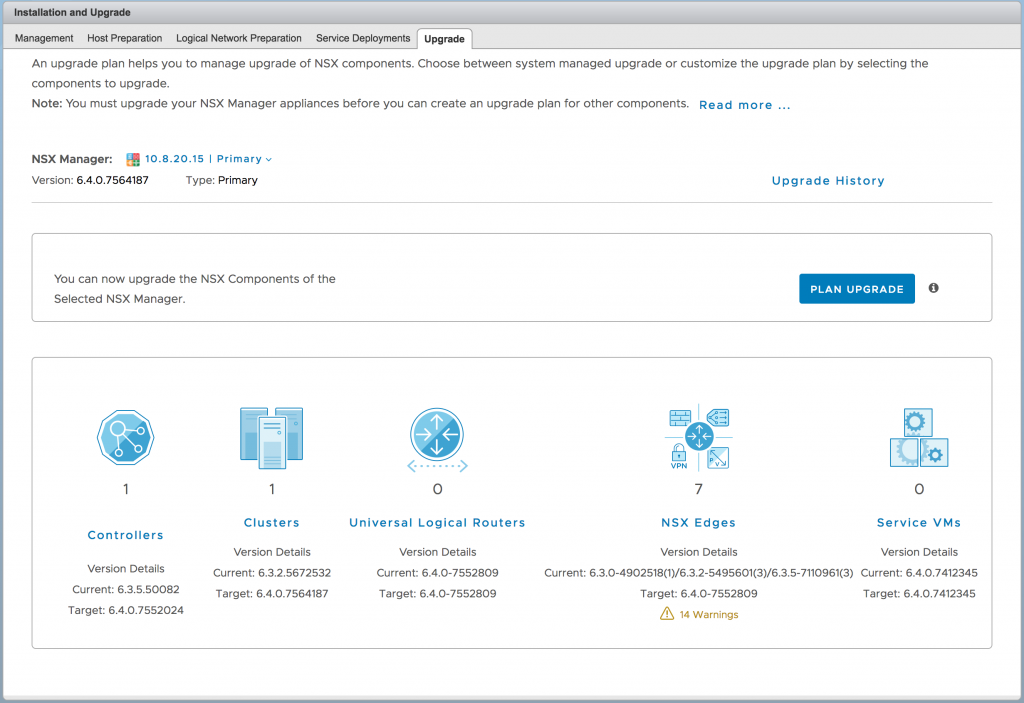Click the warning triangle icon under NSX Edges

pos(667,614)
